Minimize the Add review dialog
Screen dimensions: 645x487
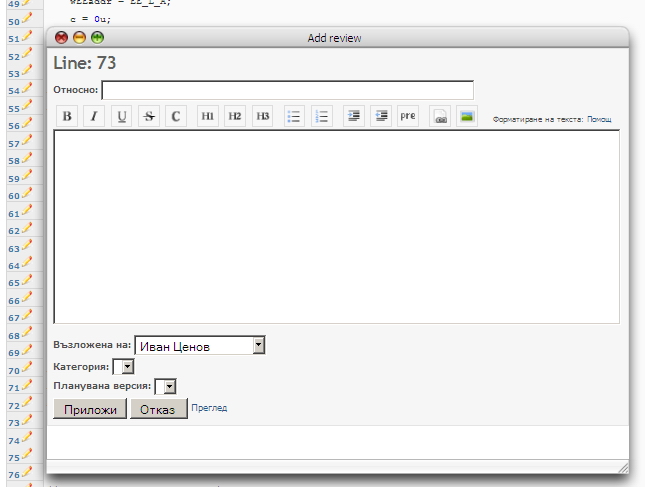[79, 38]
